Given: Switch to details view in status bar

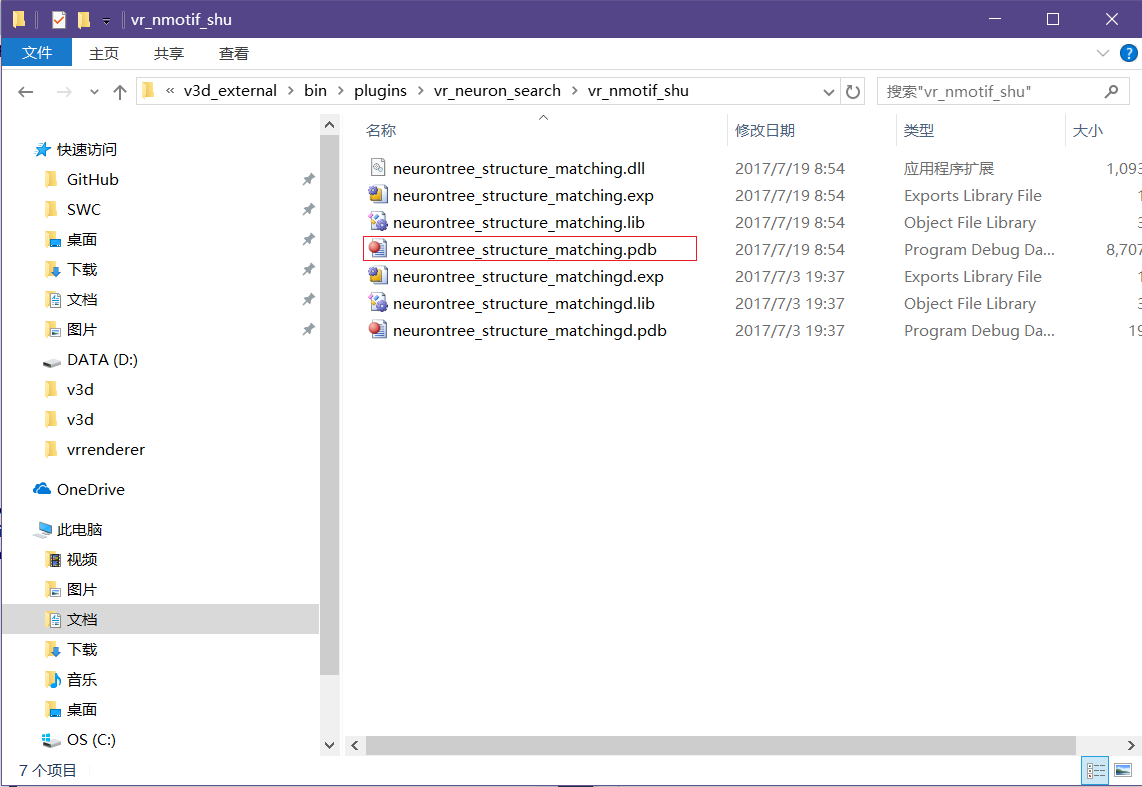Looking at the screenshot, I should tap(1097, 770).
